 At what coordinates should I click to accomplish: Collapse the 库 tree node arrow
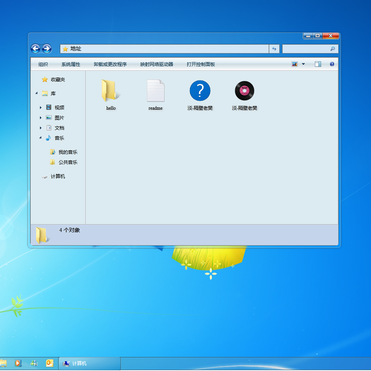point(37,94)
